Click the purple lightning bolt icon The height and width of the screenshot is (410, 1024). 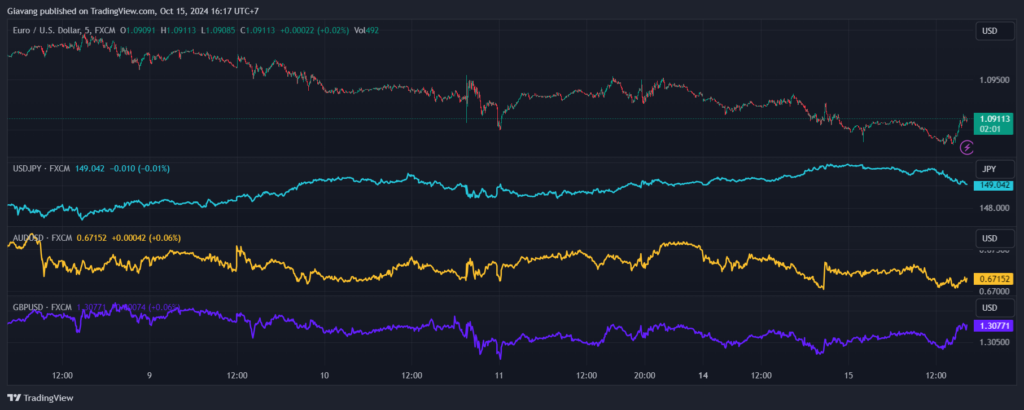(967, 147)
